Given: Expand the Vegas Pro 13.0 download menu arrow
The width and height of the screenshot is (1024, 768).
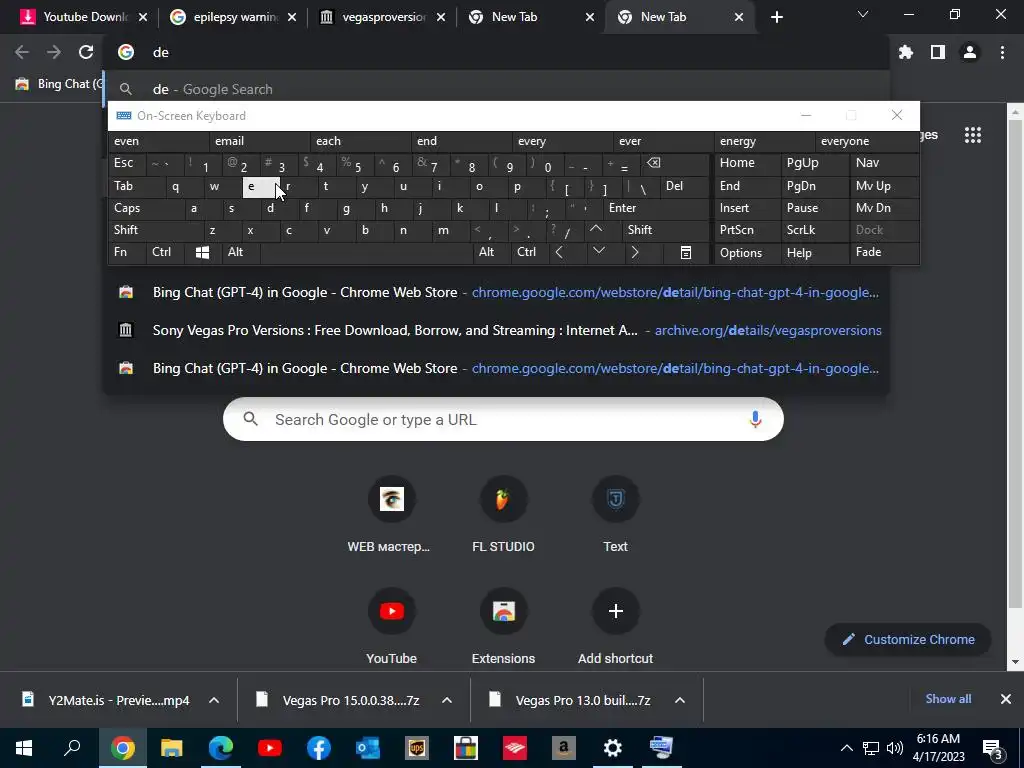Looking at the screenshot, I should pos(680,700).
